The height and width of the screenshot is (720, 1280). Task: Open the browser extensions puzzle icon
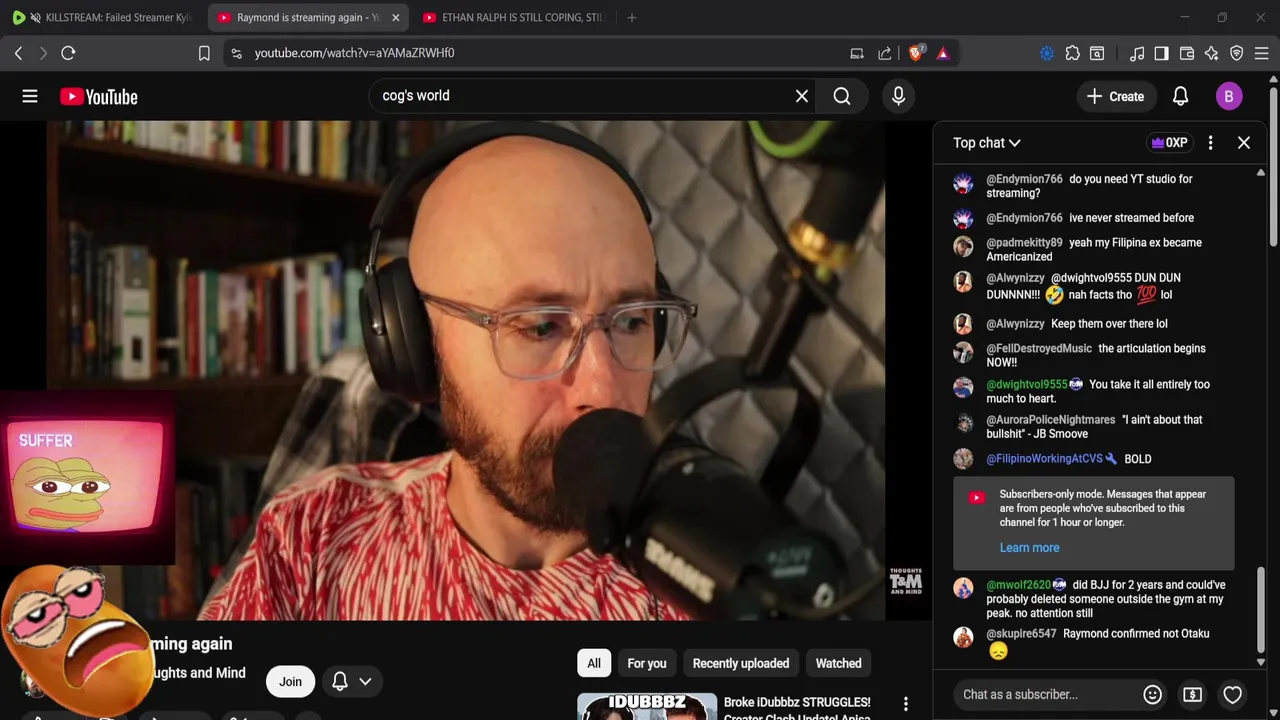click(x=1072, y=53)
